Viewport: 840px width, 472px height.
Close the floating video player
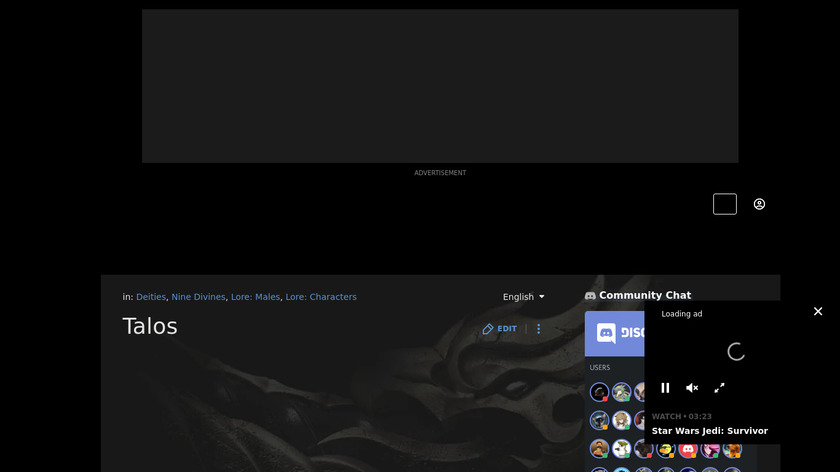(818, 311)
